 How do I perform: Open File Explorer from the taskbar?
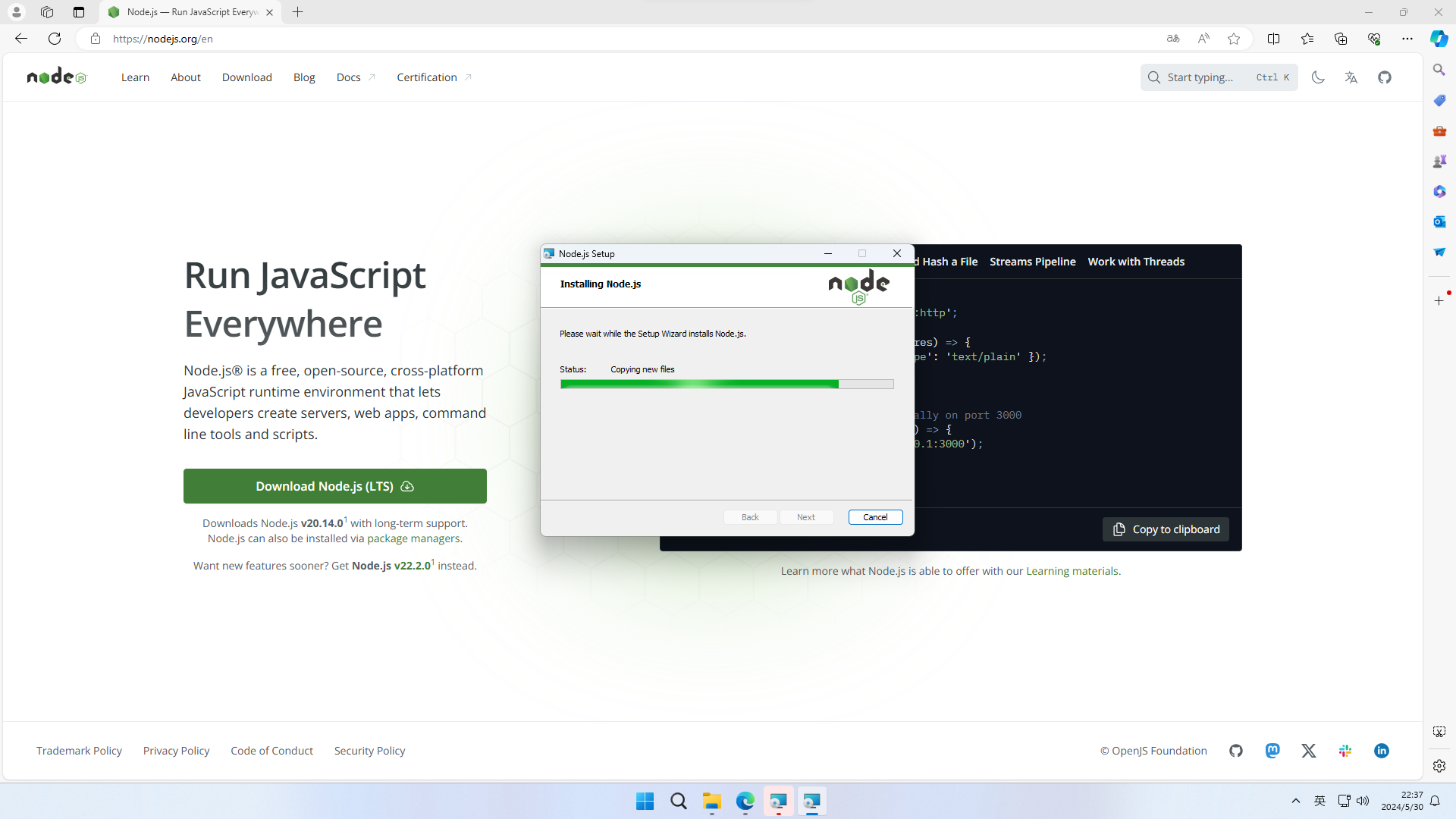point(711,802)
